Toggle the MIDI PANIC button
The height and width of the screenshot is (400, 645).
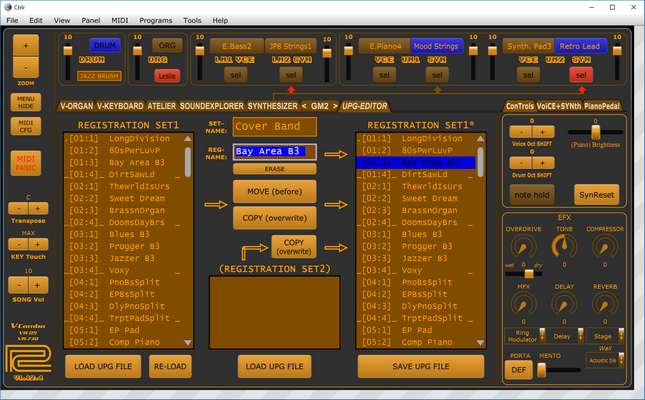pyautogui.click(x=26, y=163)
